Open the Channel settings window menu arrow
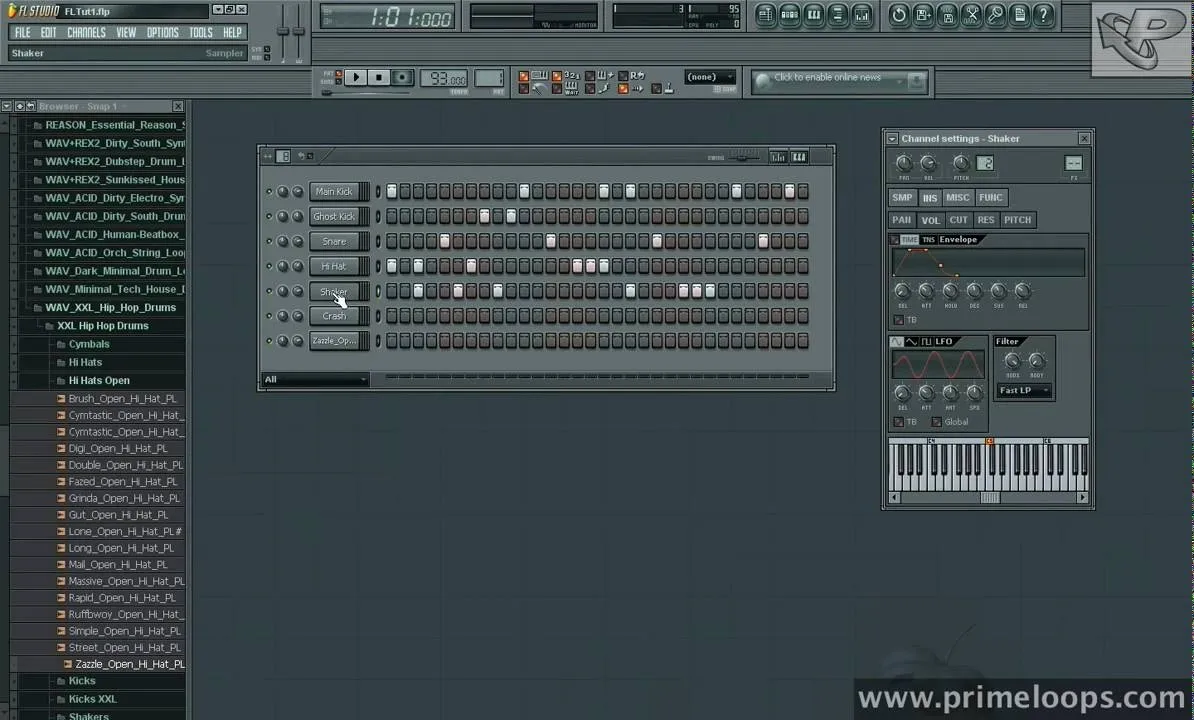Viewport: 1194px width, 720px height. click(x=892, y=139)
